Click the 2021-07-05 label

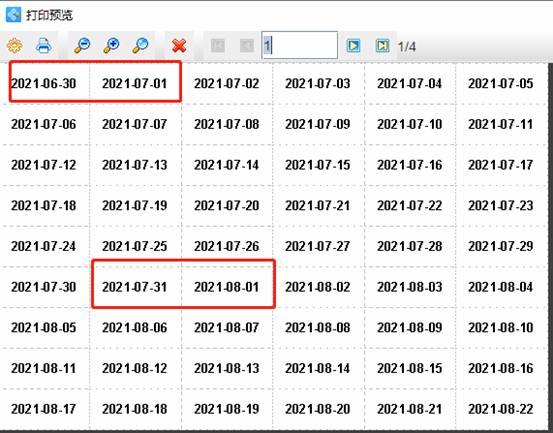tap(501, 84)
